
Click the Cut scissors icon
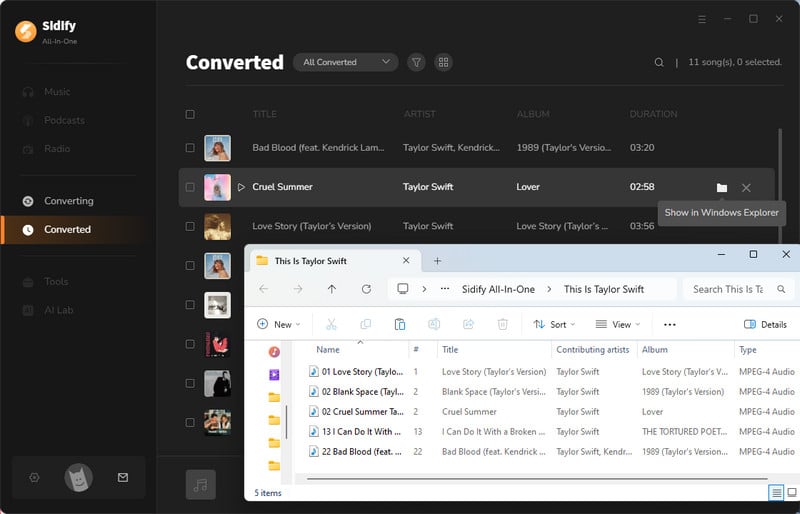tap(331, 324)
